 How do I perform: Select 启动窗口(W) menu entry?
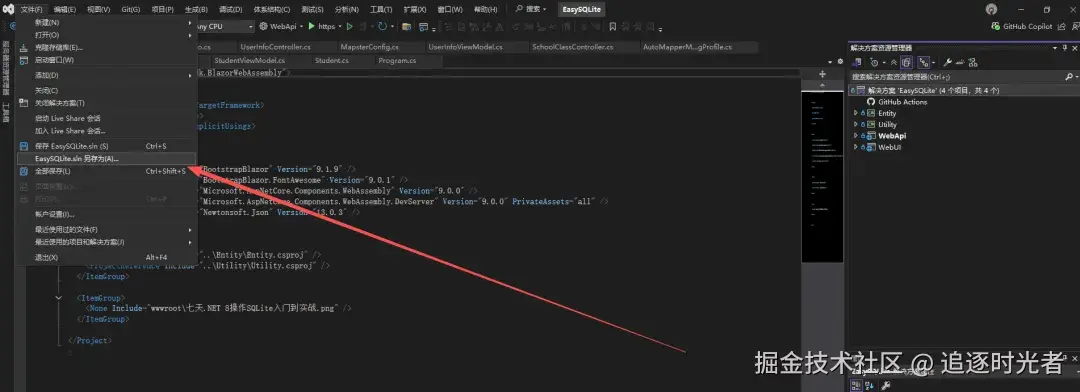click(x=106, y=60)
